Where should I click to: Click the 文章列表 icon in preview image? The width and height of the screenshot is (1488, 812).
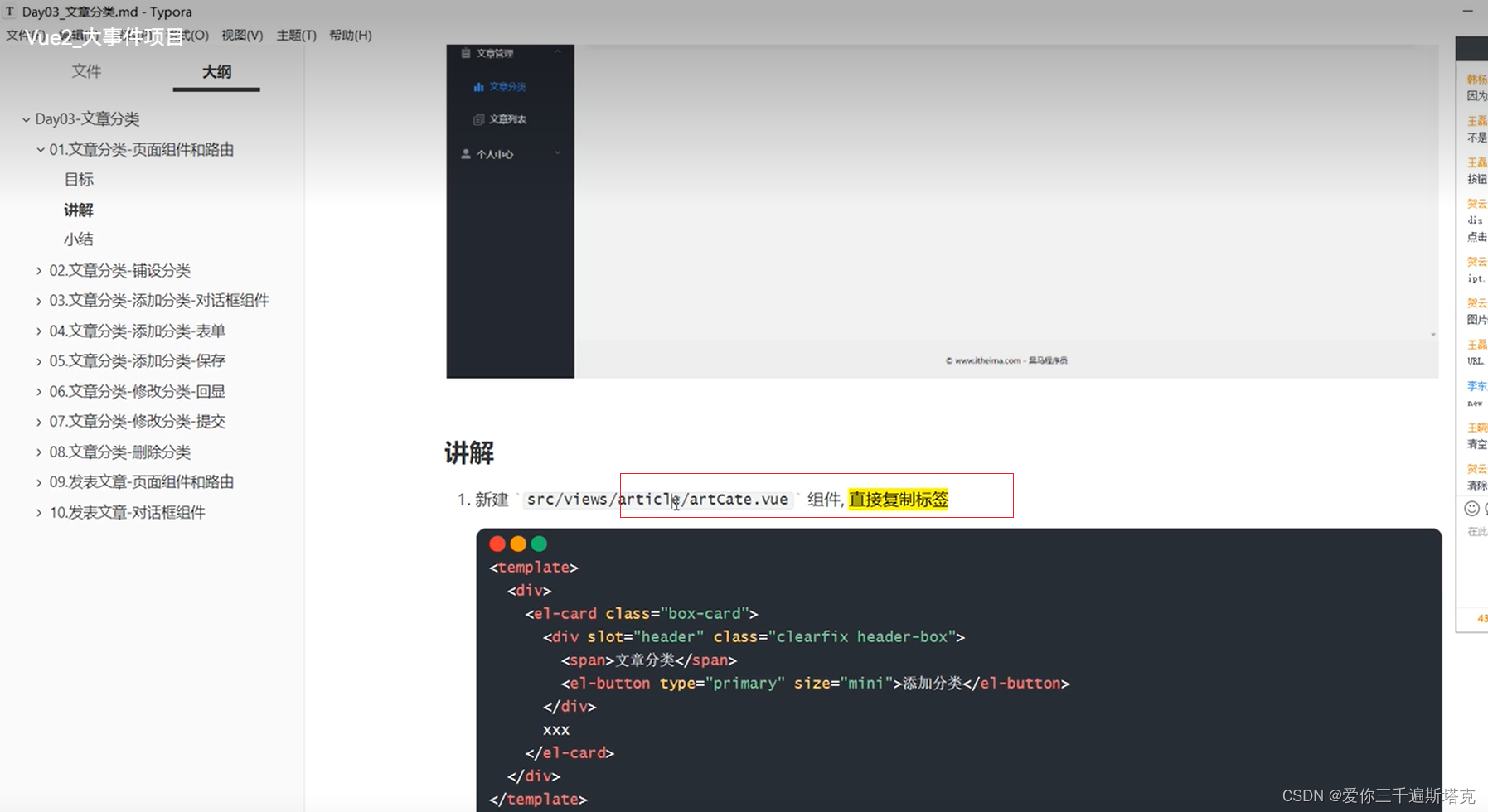click(x=478, y=119)
